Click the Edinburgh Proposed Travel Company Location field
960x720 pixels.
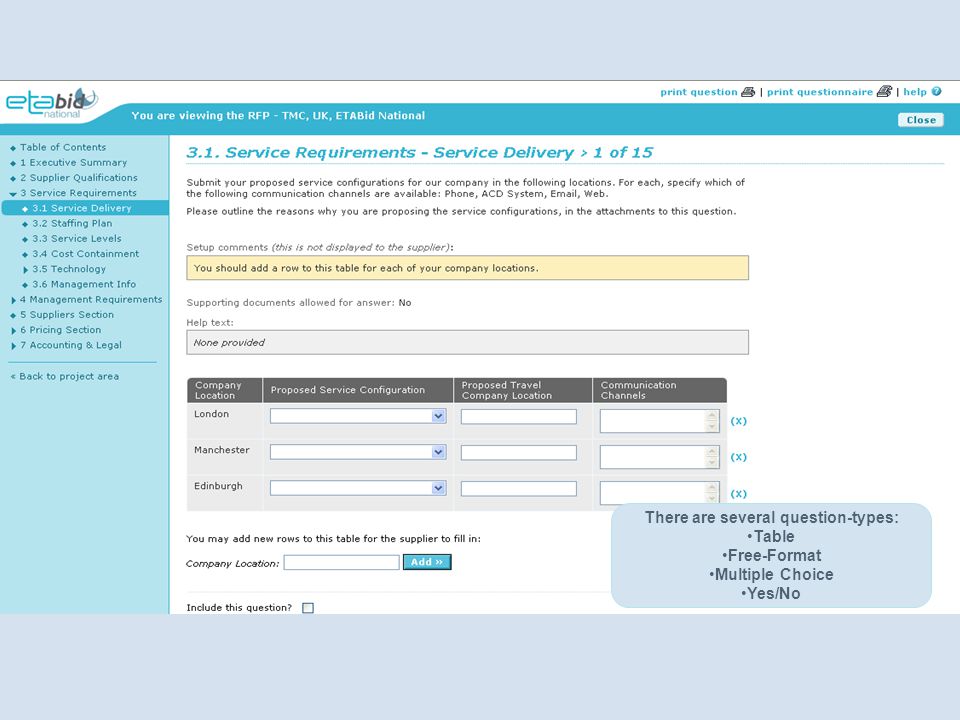(x=519, y=489)
